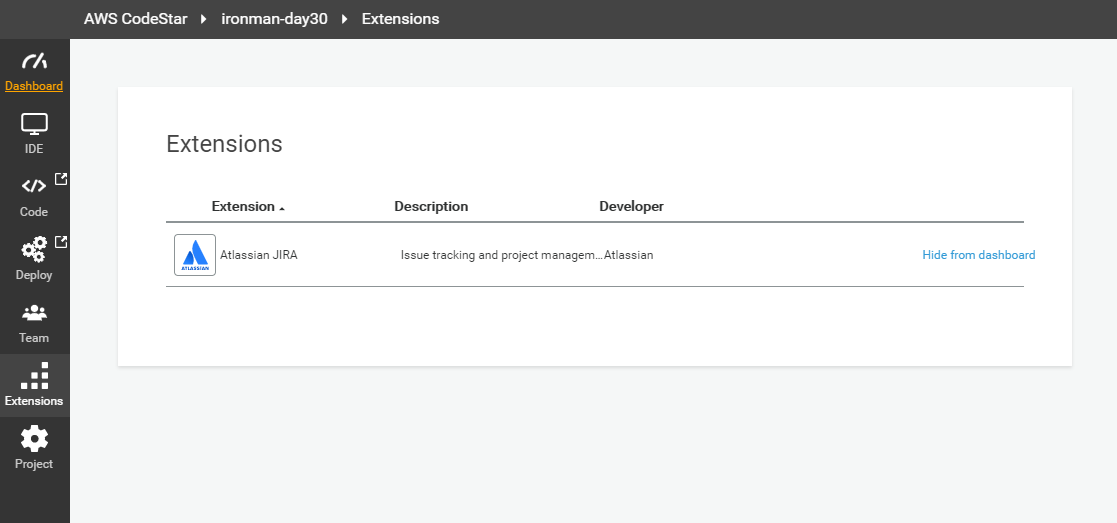
Task: Open the Deploy gears icon
Action: [34, 250]
